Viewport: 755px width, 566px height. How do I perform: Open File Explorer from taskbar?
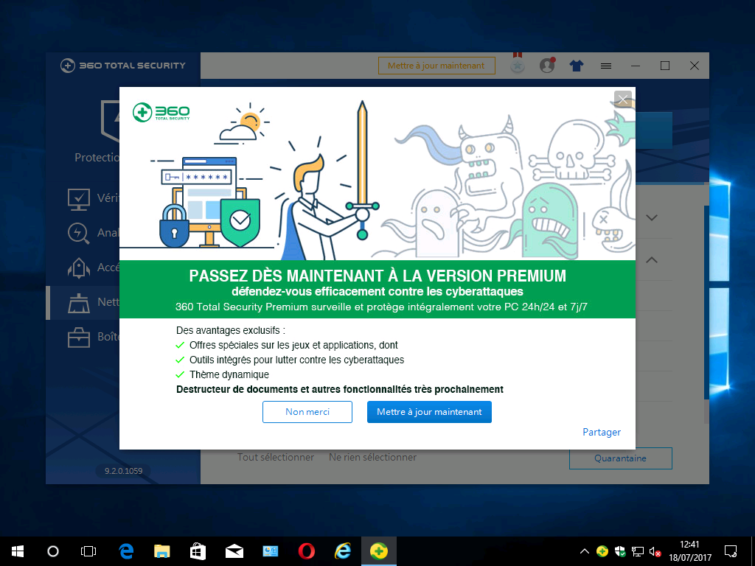pyautogui.click(x=162, y=551)
